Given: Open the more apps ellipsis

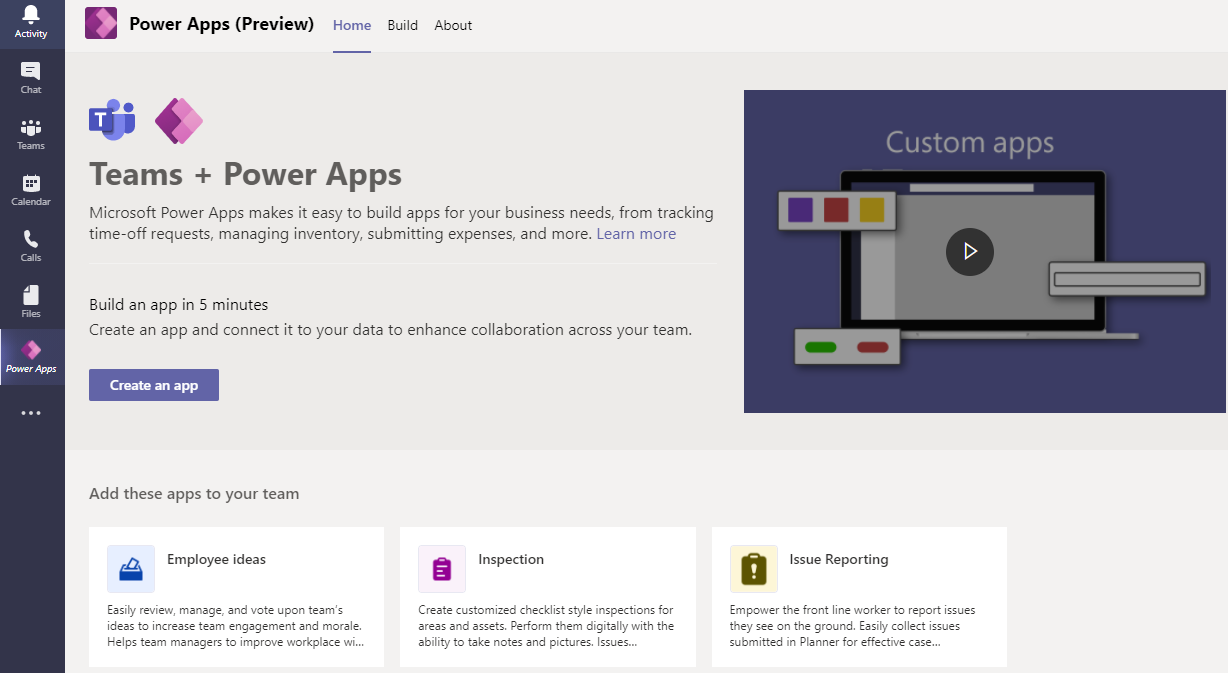Looking at the screenshot, I should pos(31,413).
